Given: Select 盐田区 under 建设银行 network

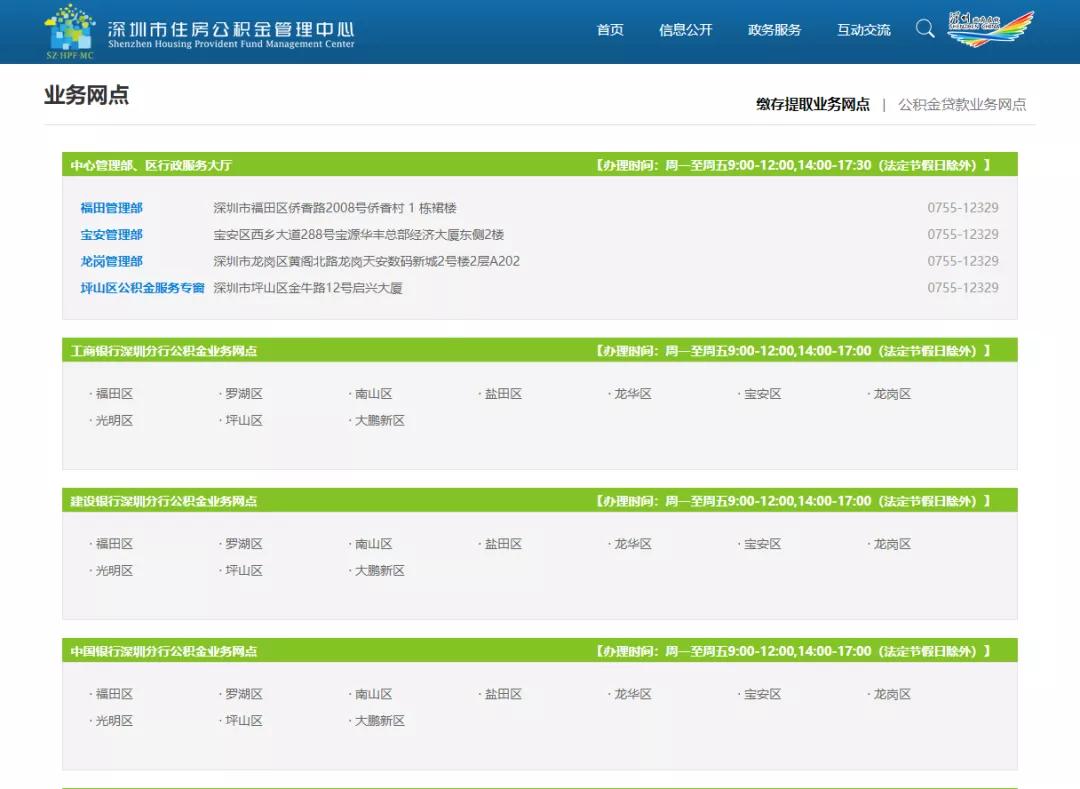Looking at the screenshot, I should pyautogui.click(x=500, y=543).
